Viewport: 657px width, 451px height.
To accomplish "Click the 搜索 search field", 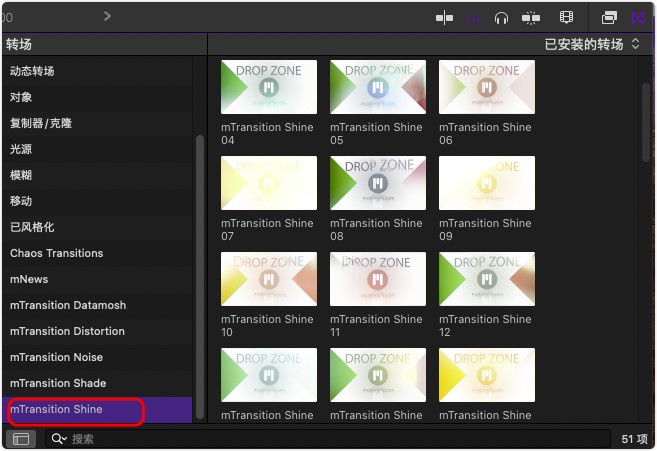I will (327, 439).
